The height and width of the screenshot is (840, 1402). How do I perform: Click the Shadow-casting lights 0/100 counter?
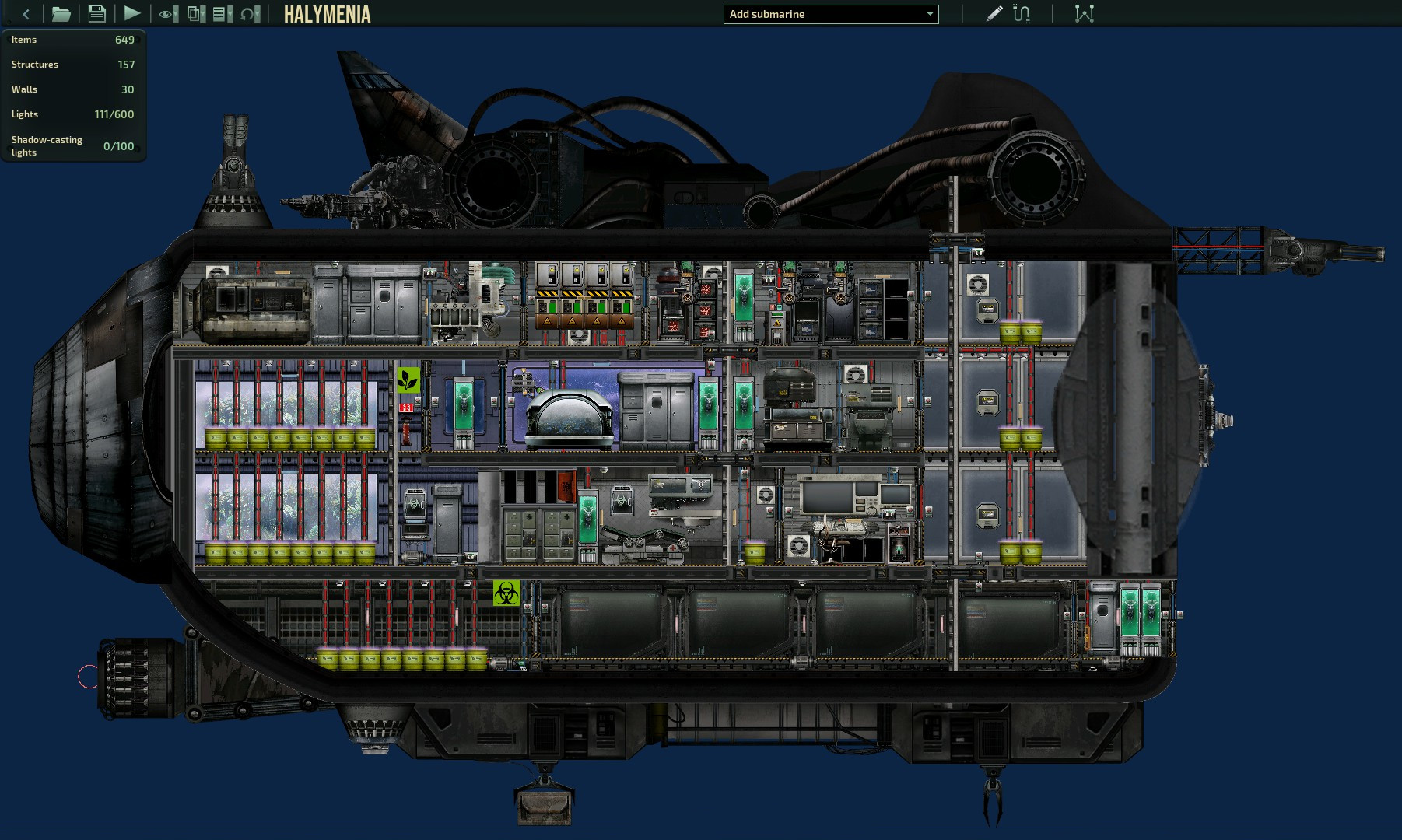pyautogui.click(x=73, y=146)
